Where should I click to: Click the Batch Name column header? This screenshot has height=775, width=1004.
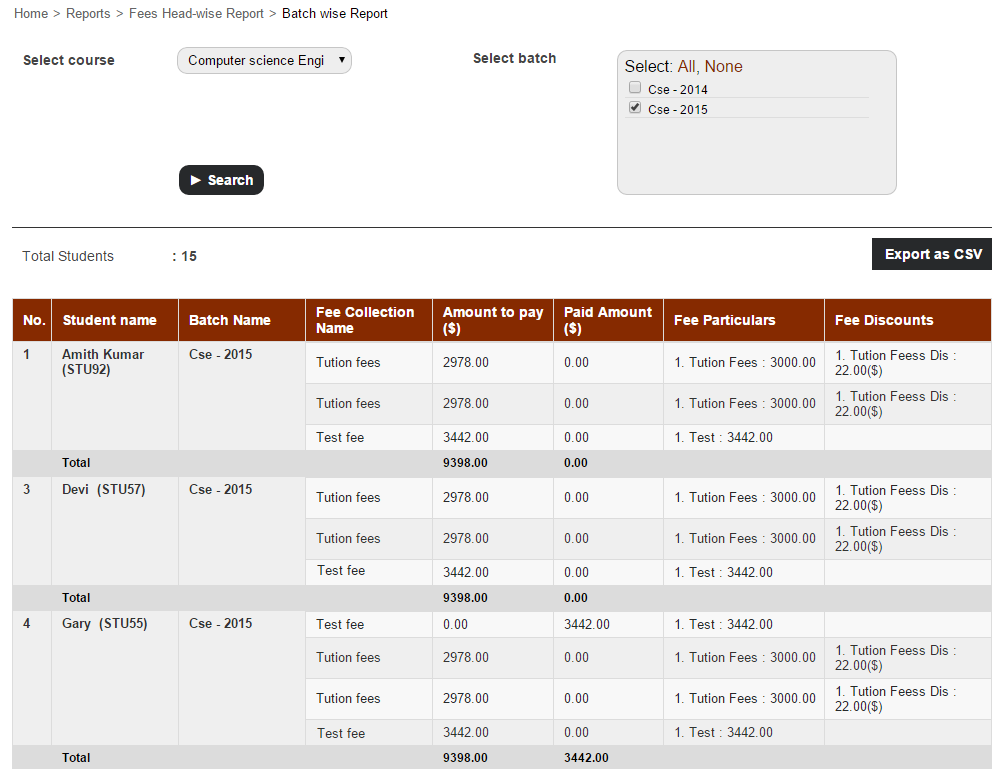click(x=230, y=320)
